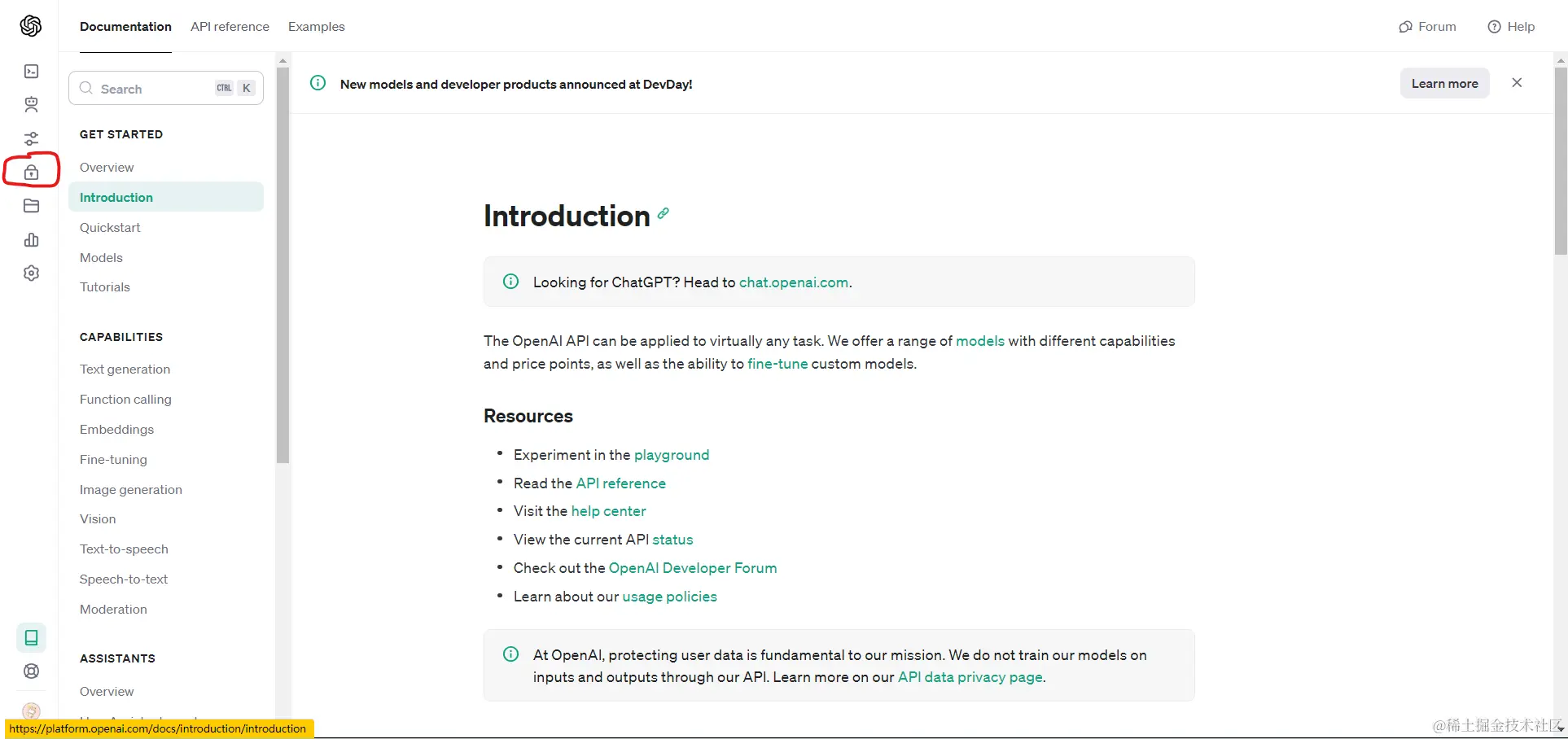Switch to the Examples tab
Screen dimensions: 1568x739
pos(317,27)
